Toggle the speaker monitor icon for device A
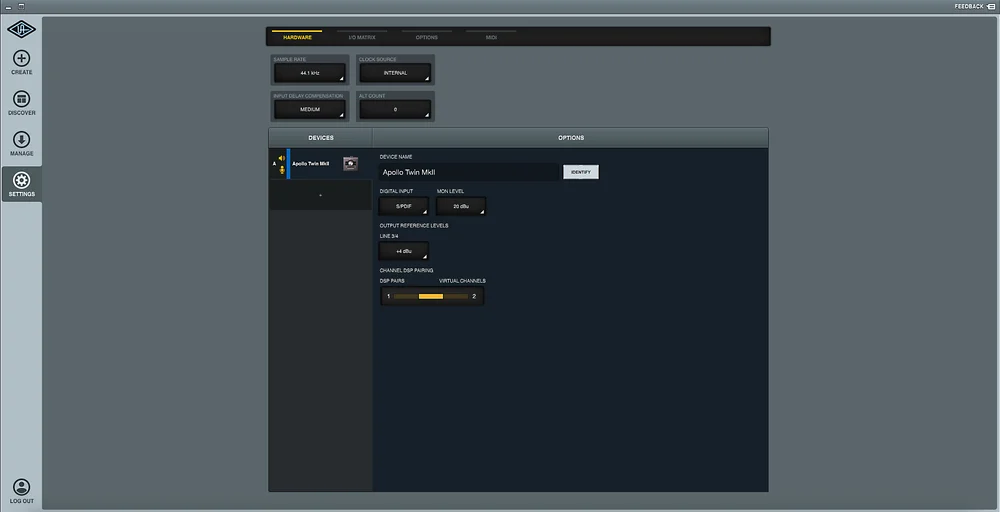 pos(282,158)
